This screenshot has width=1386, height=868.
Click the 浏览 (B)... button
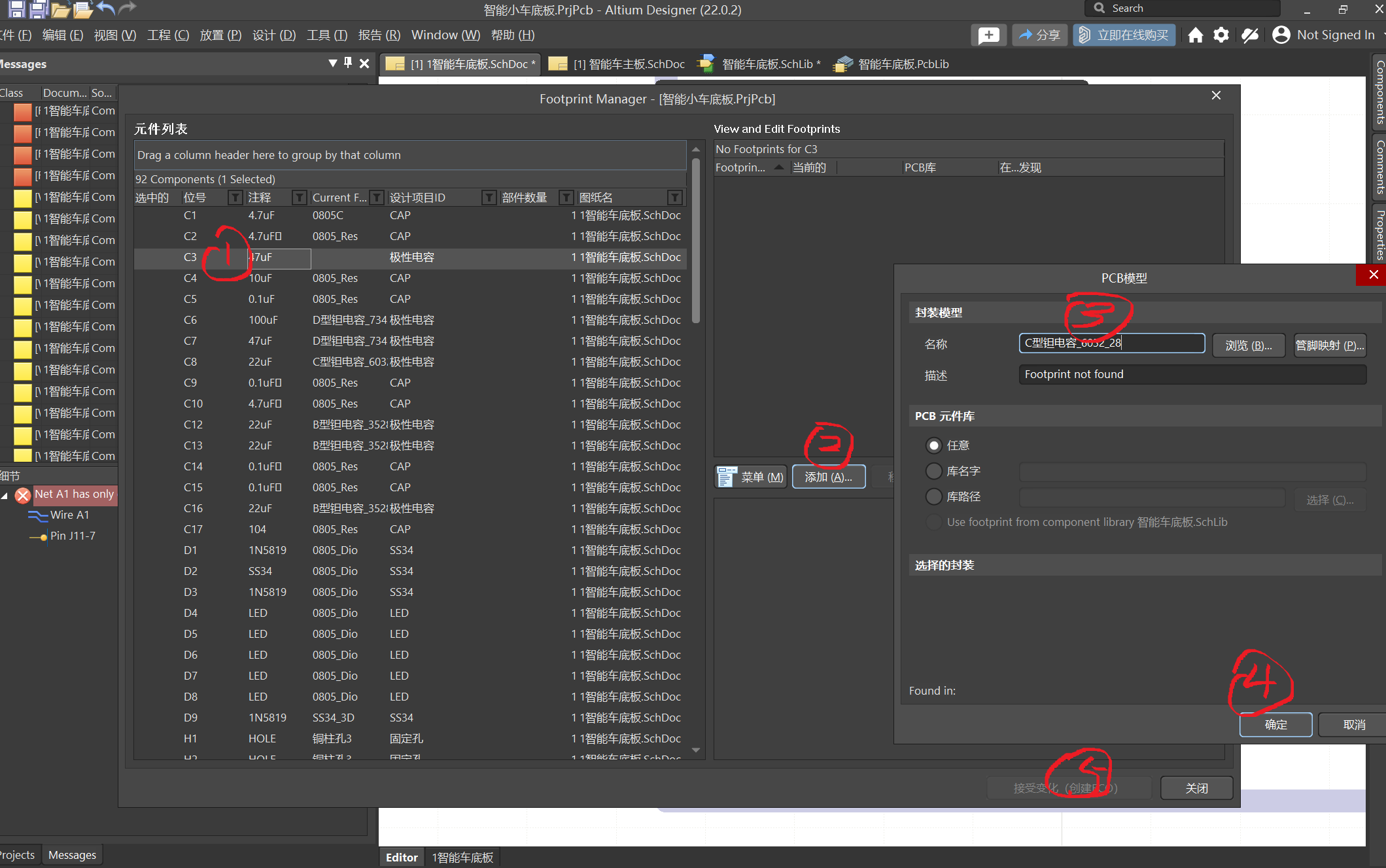pyautogui.click(x=1248, y=345)
